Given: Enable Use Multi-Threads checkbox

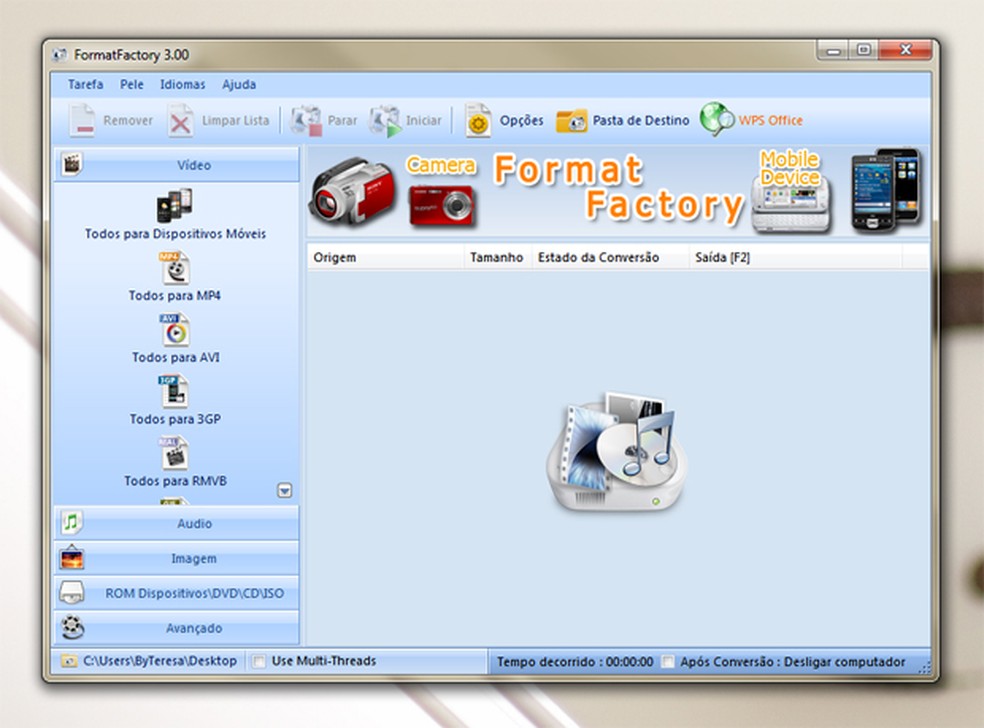Looking at the screenshot, I should pos(259,661).
